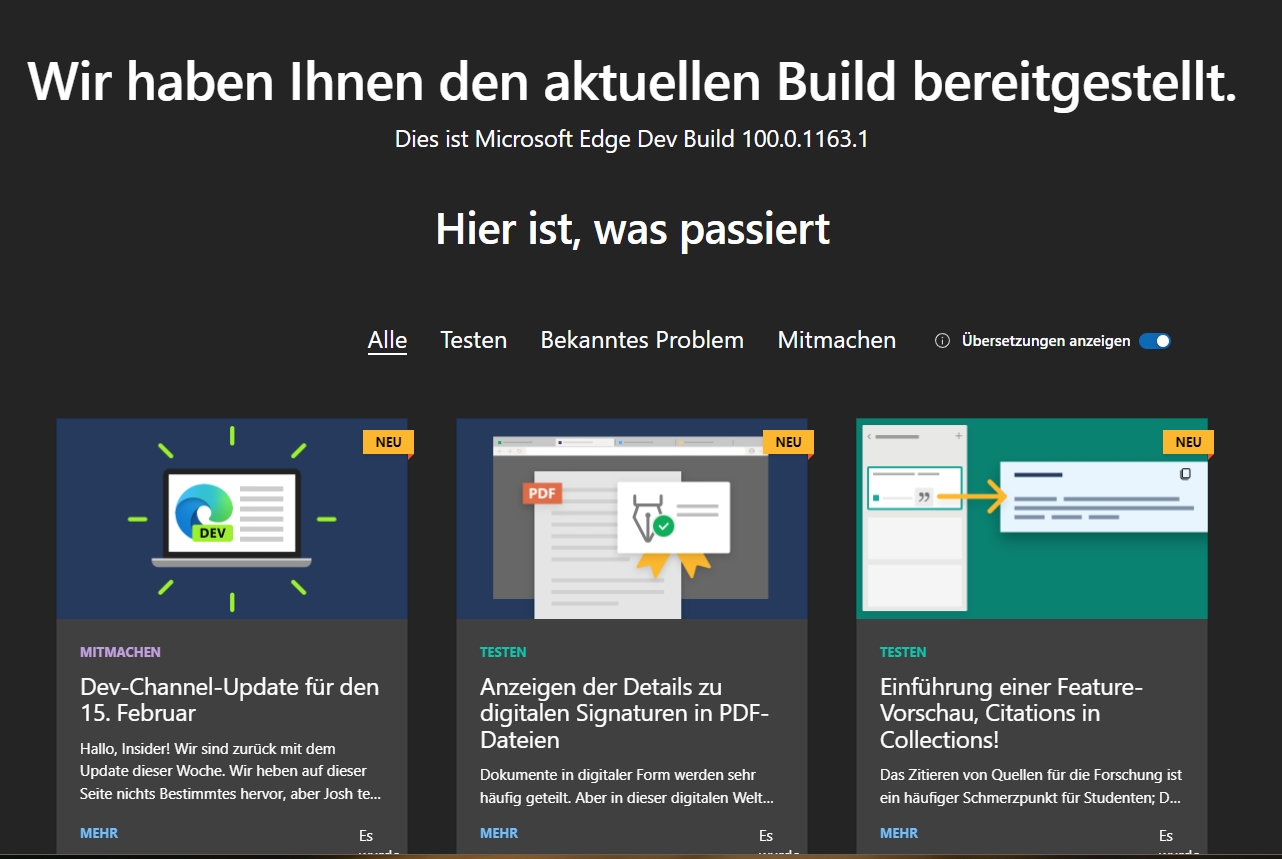Click the NEU badge on Dev-Channel-Update card
1282x859 pixels.
coord(388,442)
